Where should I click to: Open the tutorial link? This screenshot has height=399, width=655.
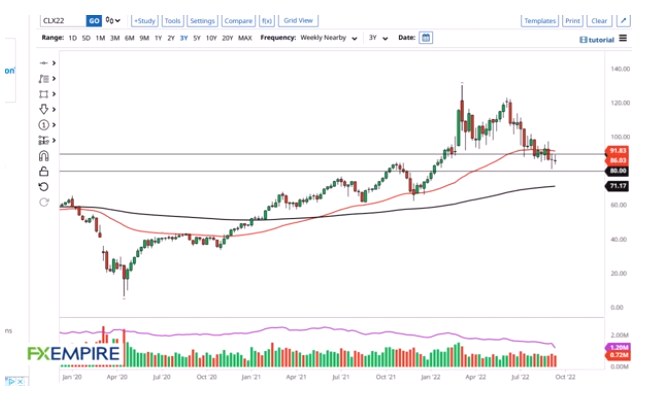pos(597,40)
